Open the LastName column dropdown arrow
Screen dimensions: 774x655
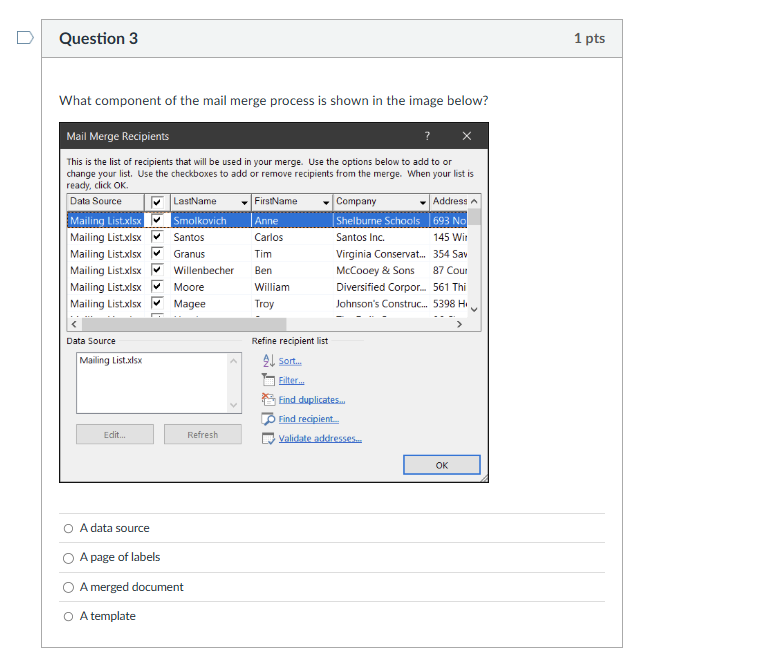tap(244, 202)
